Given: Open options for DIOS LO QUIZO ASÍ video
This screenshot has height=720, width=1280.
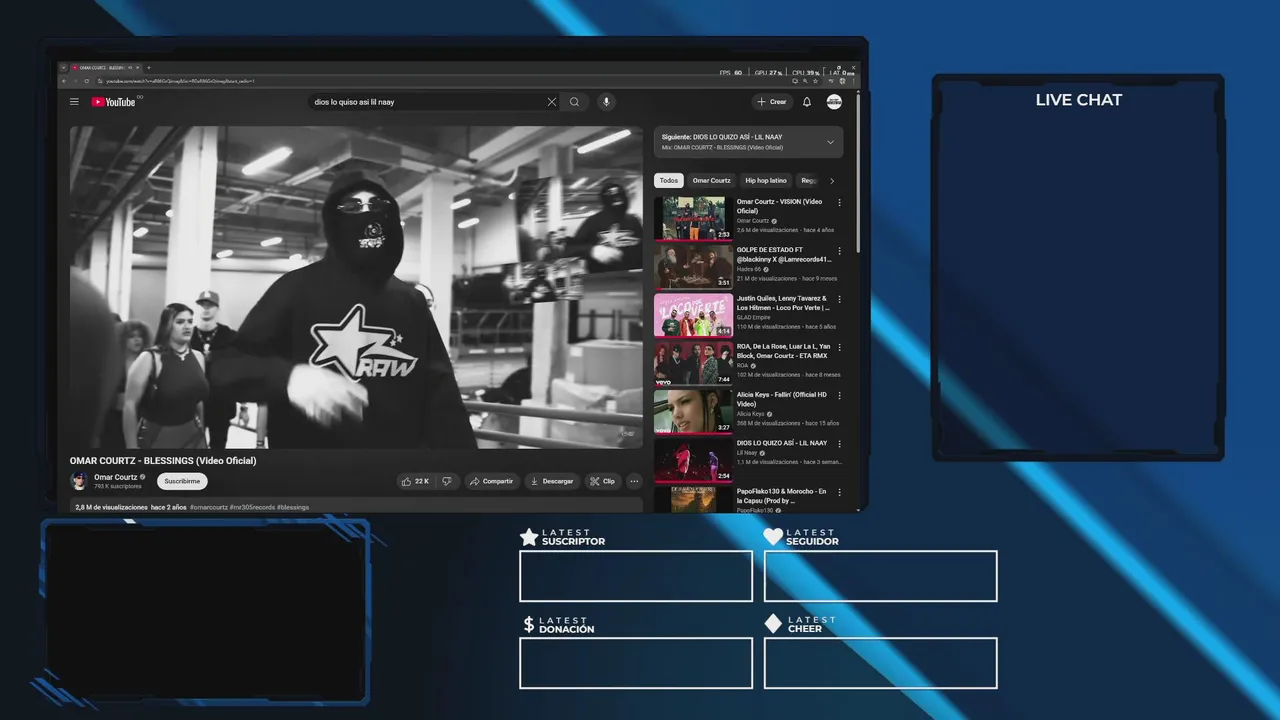Looking at the screenshot, I should pos(839,443).
